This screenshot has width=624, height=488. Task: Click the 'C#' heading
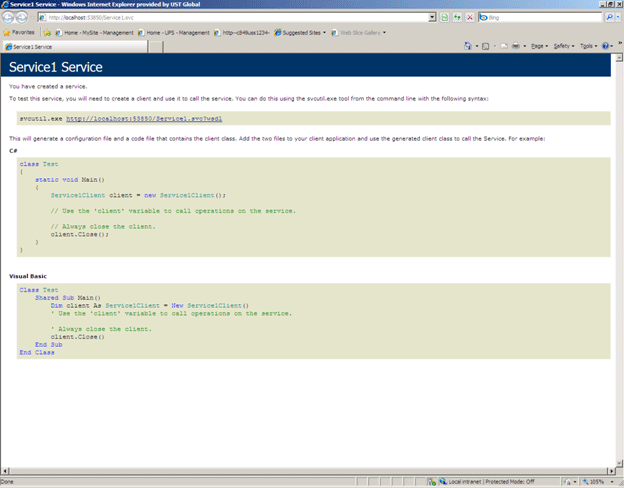(13, 151)
